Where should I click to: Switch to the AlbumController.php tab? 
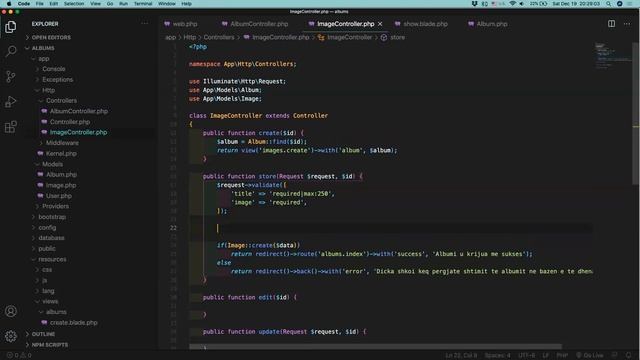[255, 24]
